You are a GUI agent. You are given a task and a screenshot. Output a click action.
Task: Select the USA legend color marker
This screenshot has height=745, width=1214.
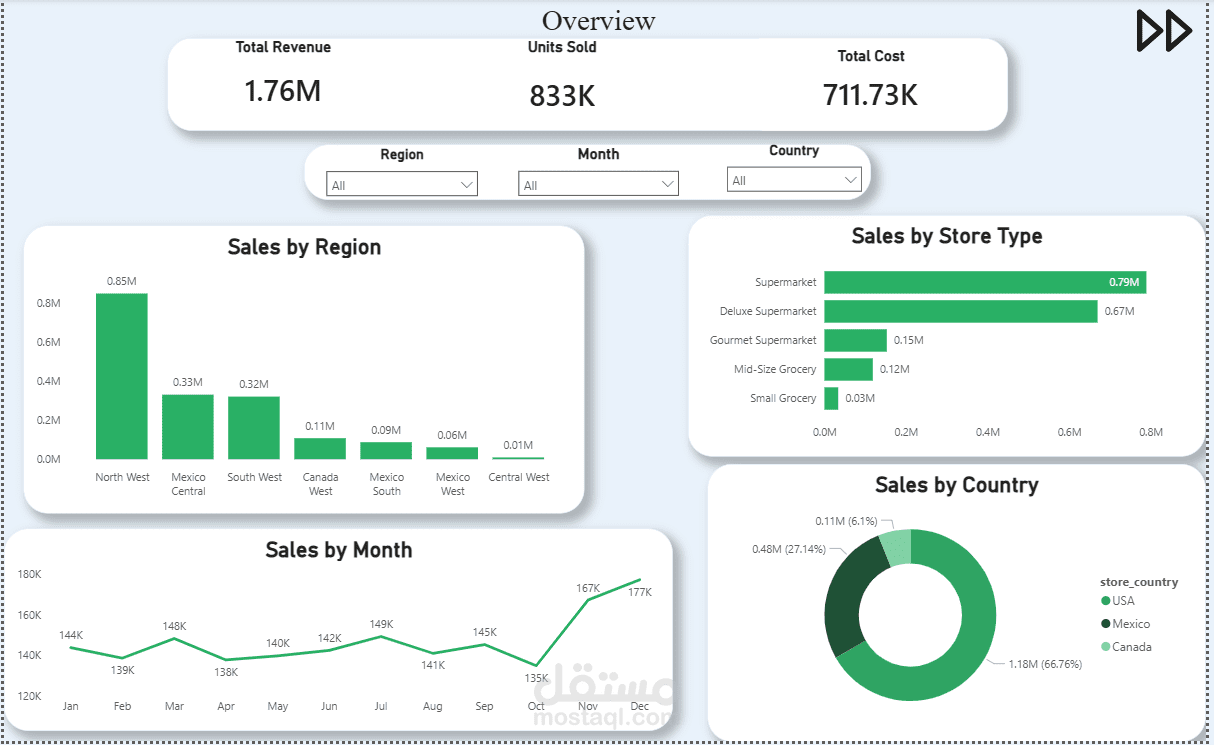pos(1105,601)
